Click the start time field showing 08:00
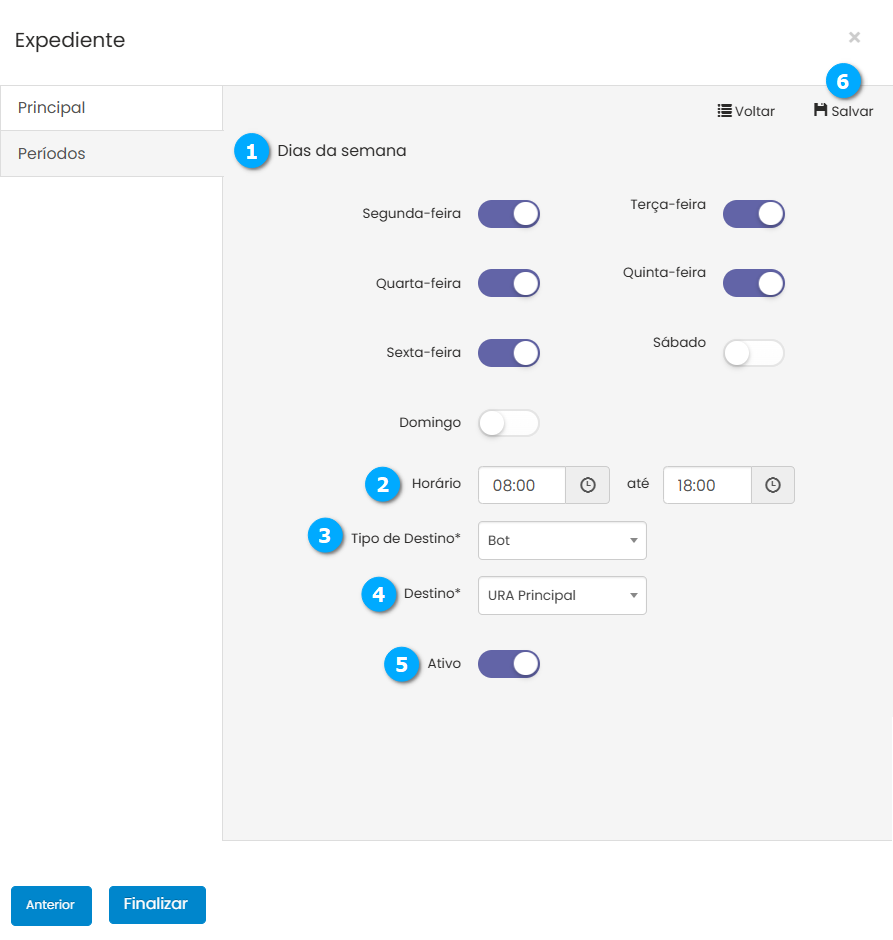This screenshot has width=893, height=940. point(522,485)
